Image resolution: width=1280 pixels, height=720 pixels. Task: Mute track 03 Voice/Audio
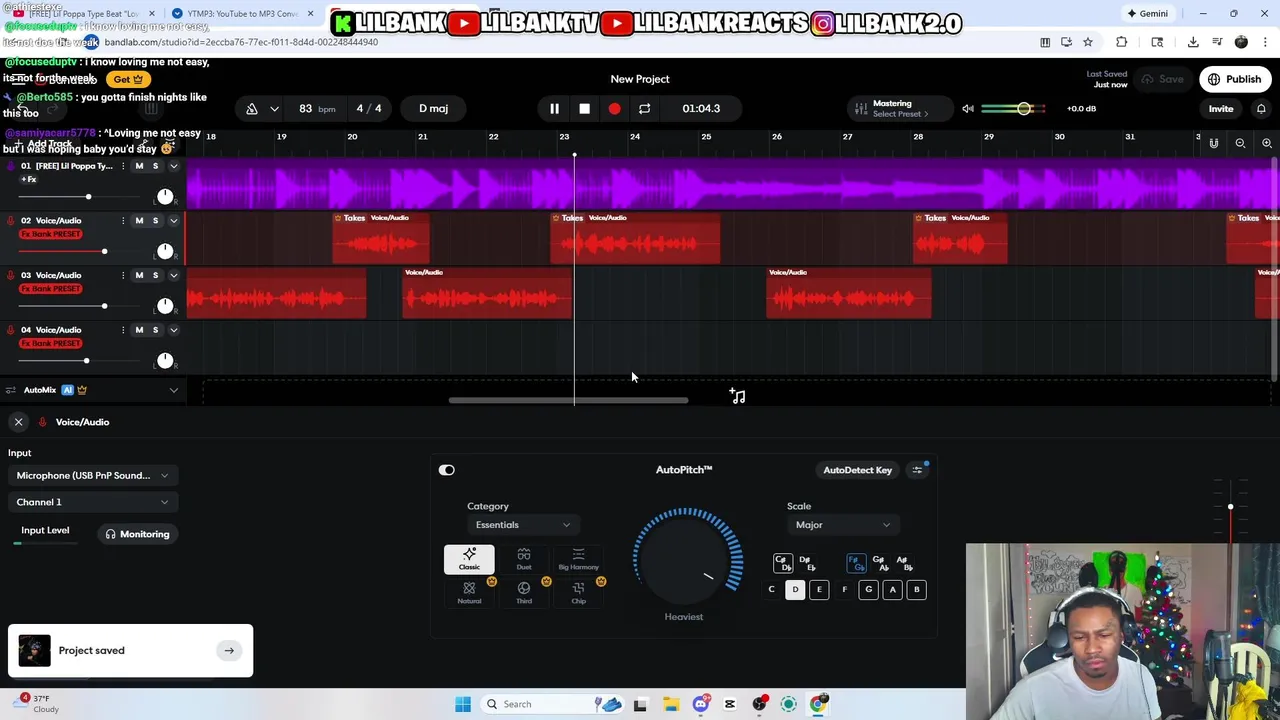(x=139, y=275)
